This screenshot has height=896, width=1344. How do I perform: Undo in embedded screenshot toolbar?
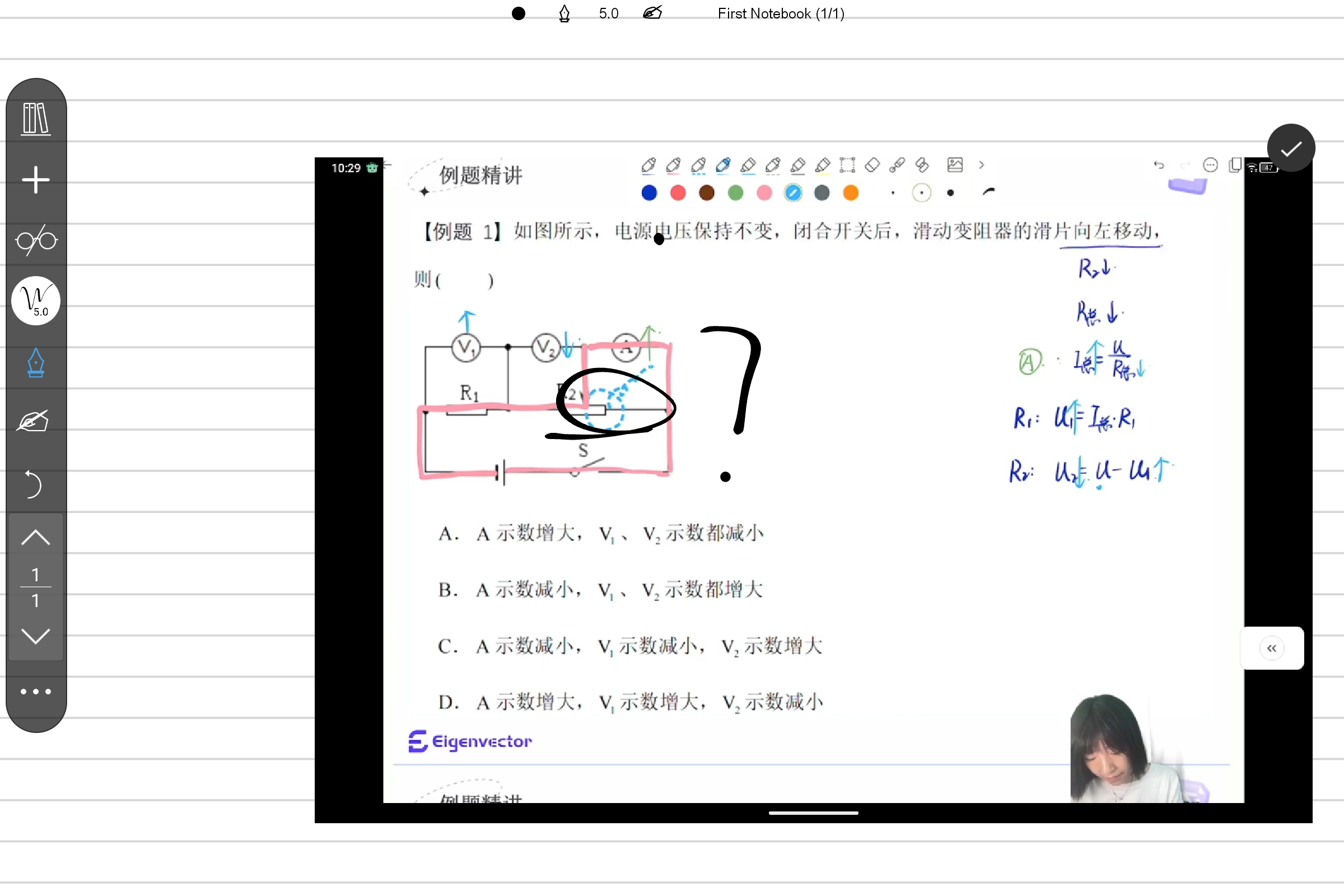[x=1158, y=165]
